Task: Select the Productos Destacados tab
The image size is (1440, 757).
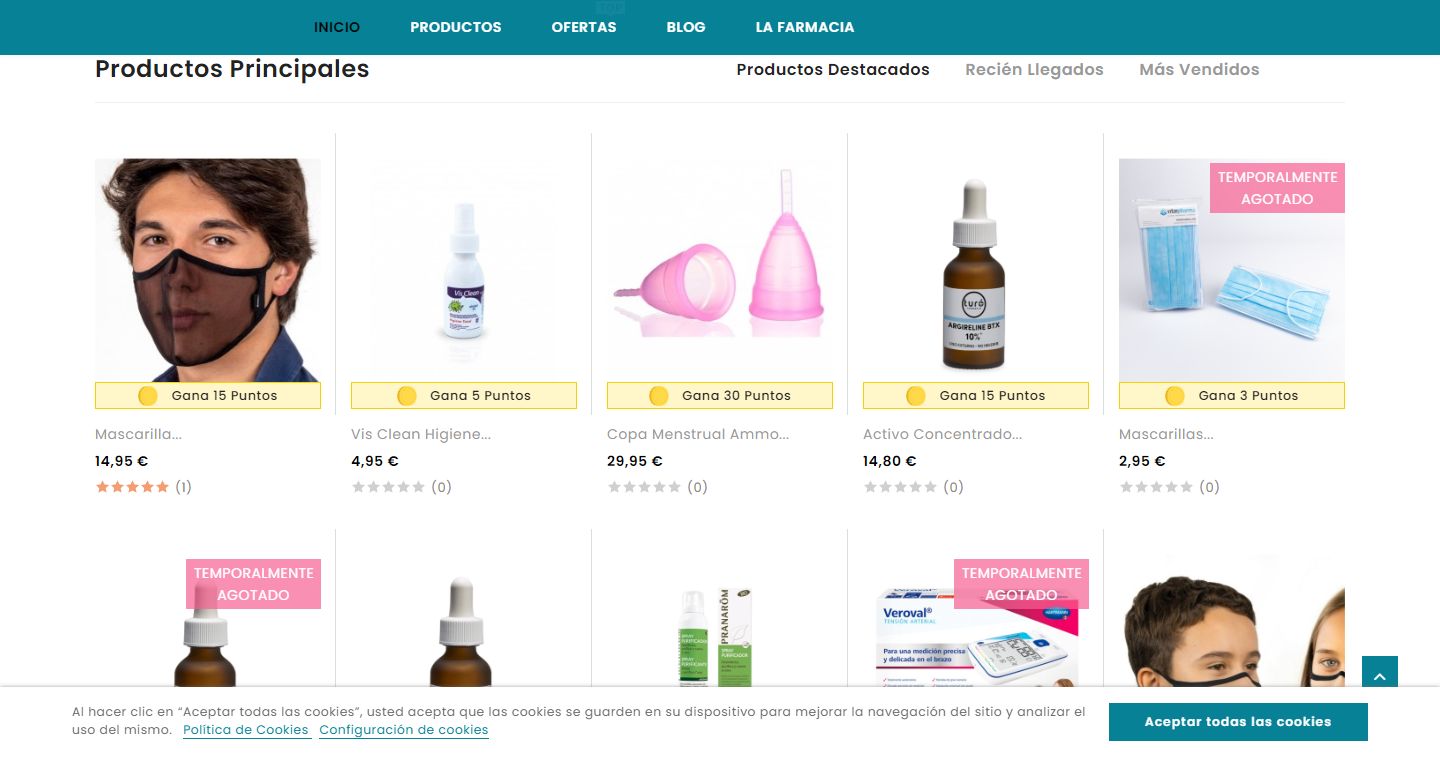Action: (x=833, y=69)
